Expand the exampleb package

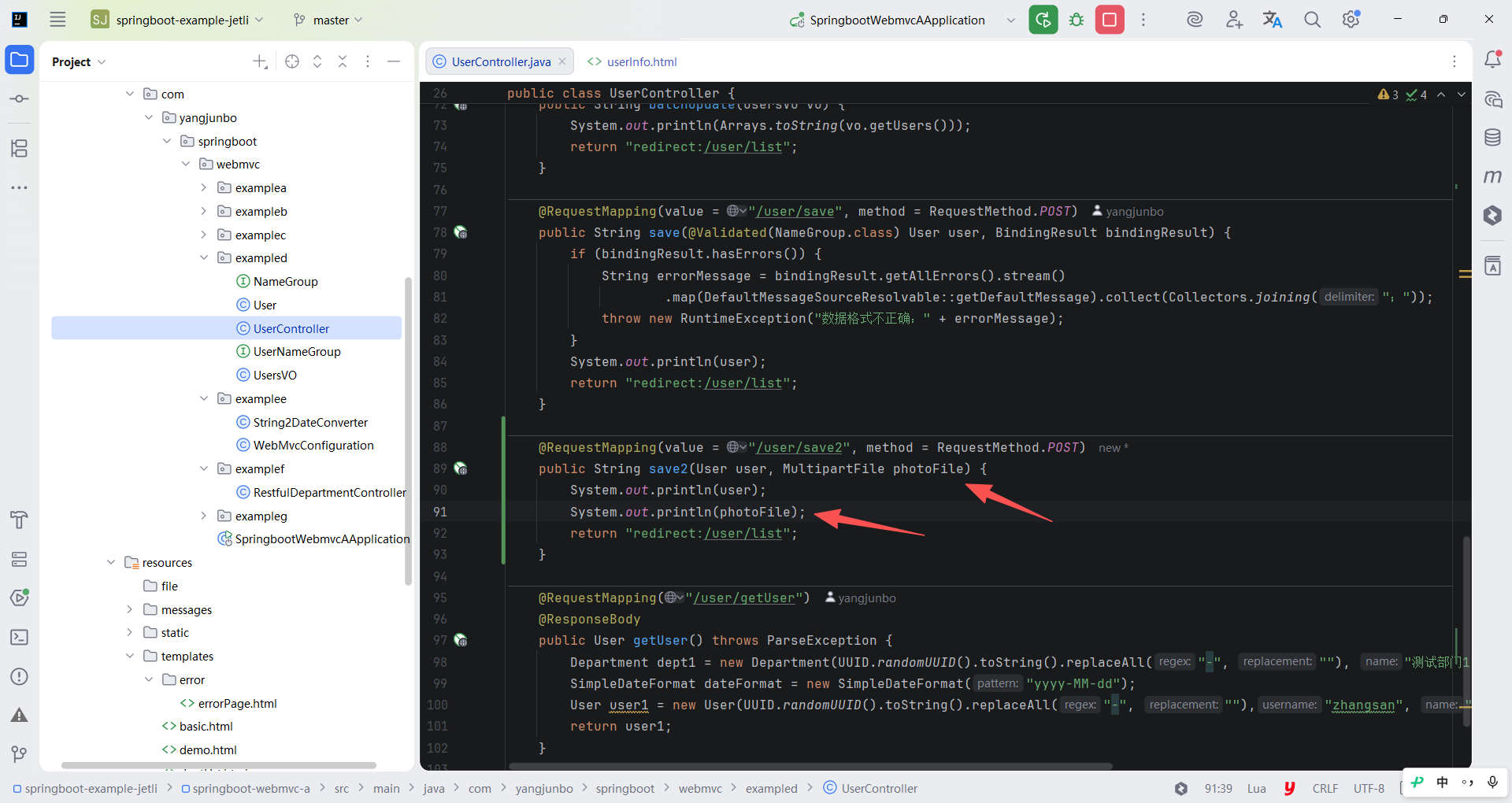pos(204,211)
